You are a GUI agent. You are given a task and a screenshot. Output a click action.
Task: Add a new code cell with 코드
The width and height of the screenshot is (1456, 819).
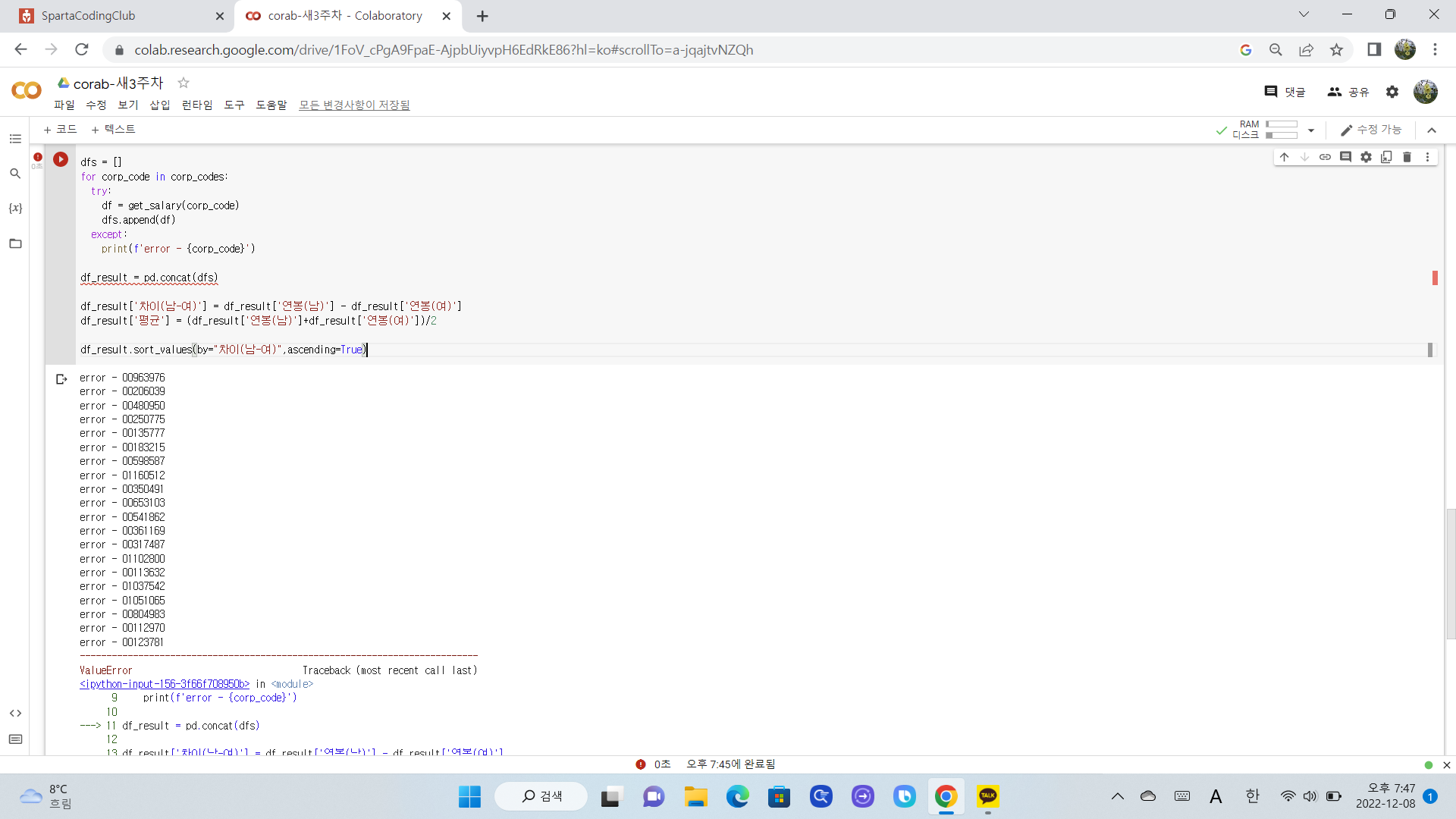(x=61, y=130)
